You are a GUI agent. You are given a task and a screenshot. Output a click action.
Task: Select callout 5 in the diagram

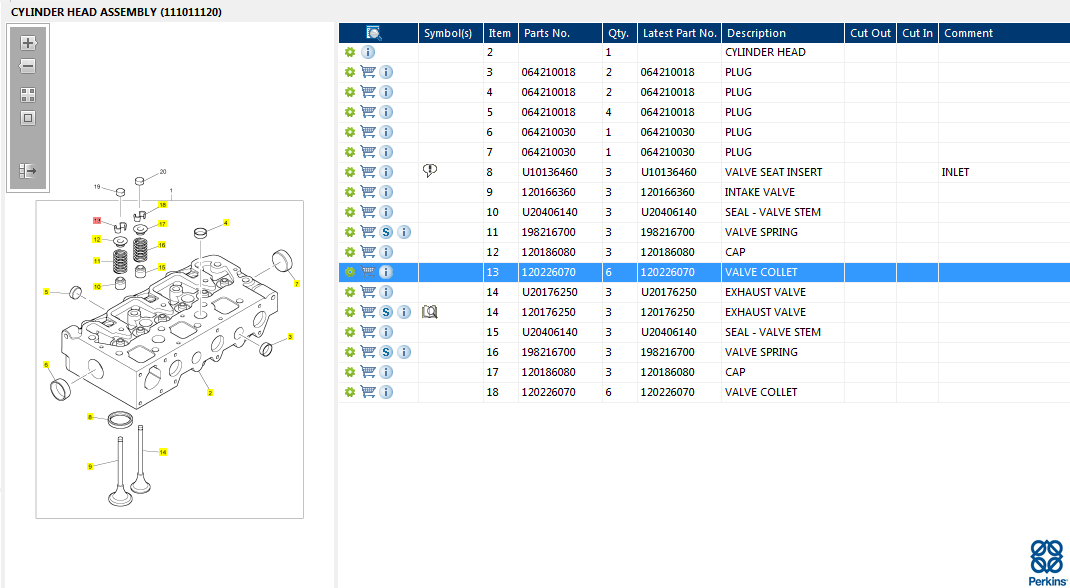pyautogui.click(x=46, y=292)
